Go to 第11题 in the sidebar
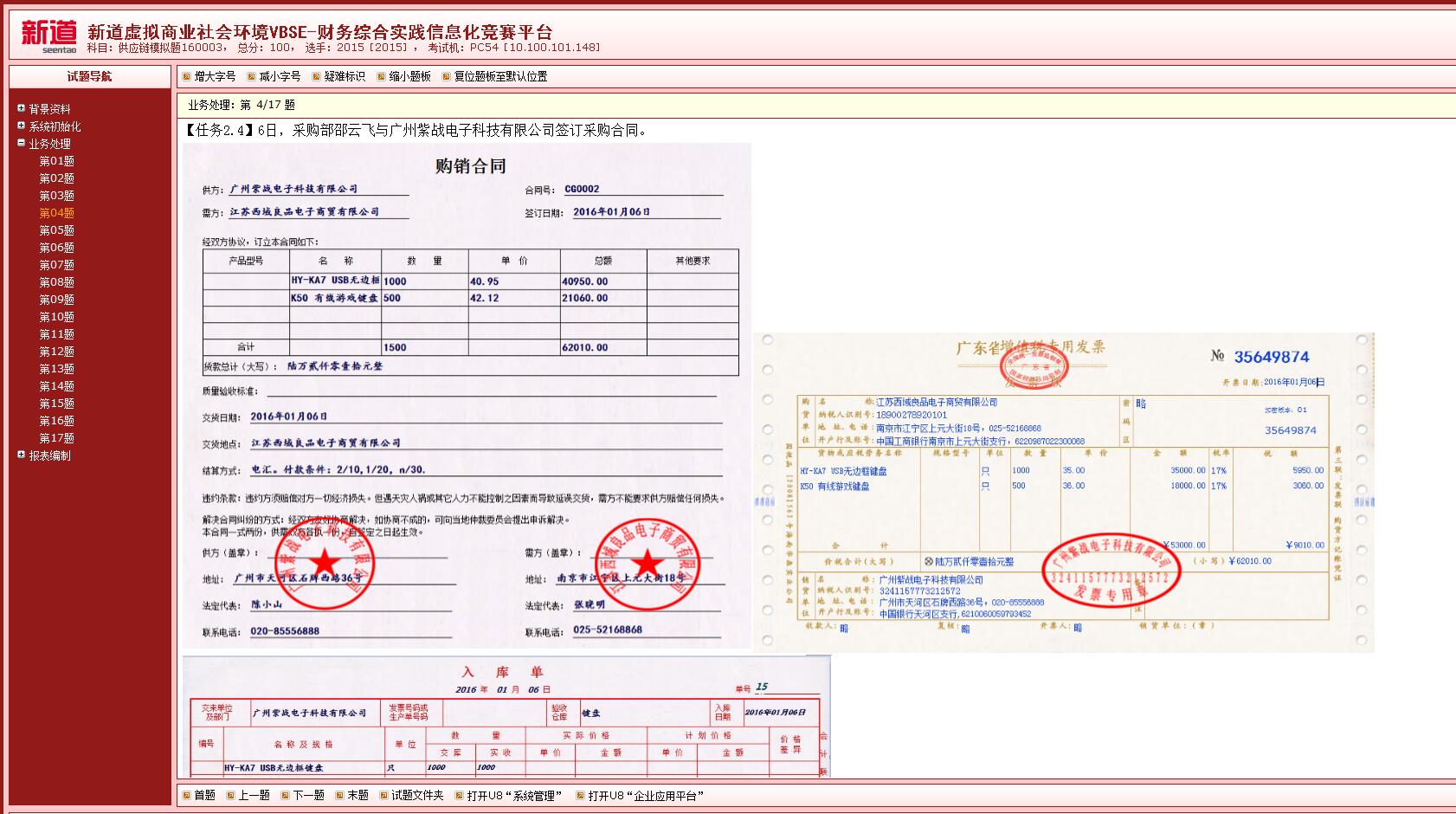 click(x=56, y=334)
